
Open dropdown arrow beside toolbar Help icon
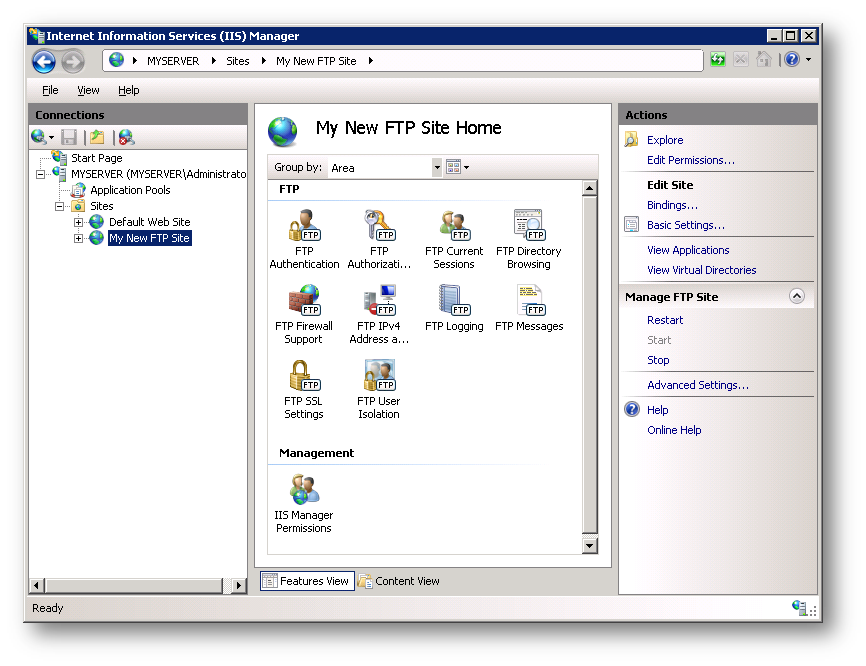[809, 59]
